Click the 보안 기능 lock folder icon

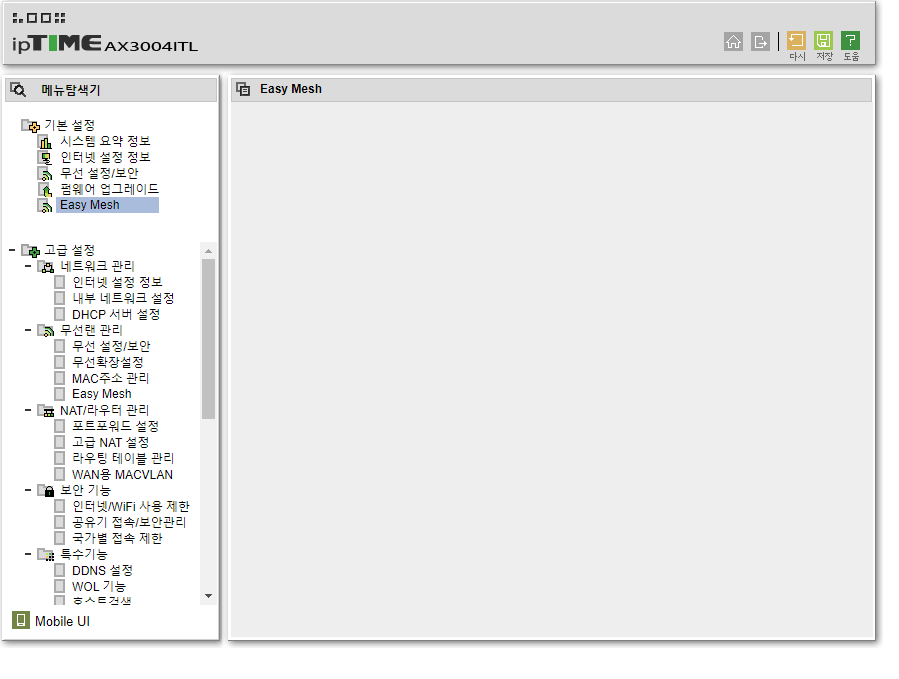pos(46,490)
